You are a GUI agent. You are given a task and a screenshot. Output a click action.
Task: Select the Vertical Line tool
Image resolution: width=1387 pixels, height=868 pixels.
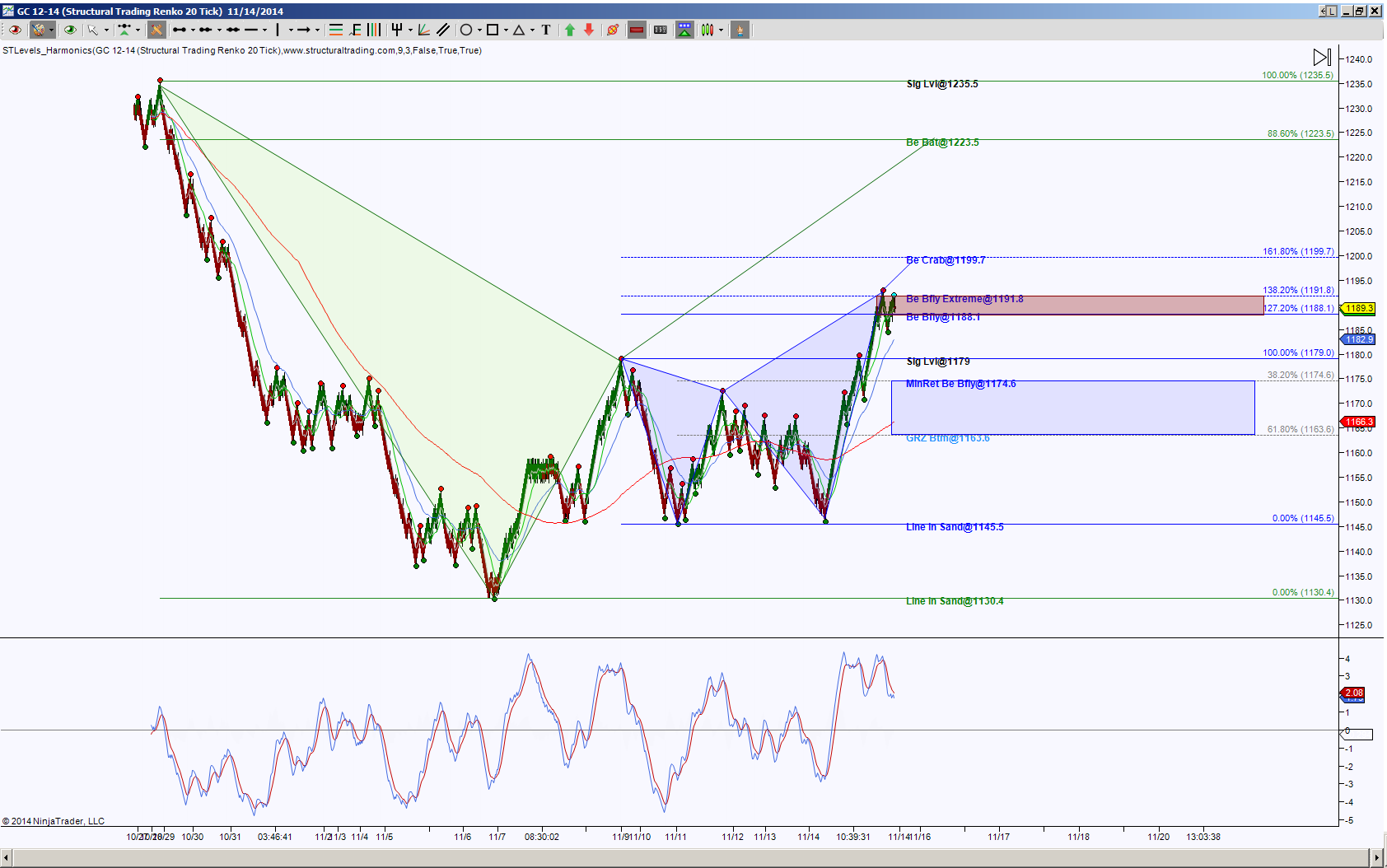click(x=278, y=30)
